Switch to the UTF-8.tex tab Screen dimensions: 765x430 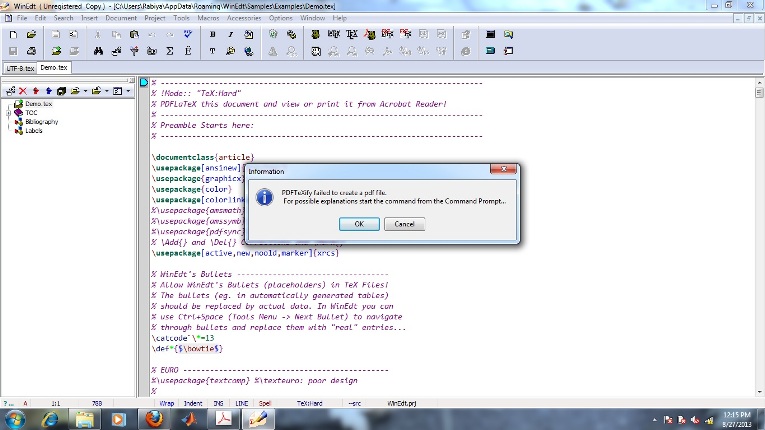(x=20, y=68)
